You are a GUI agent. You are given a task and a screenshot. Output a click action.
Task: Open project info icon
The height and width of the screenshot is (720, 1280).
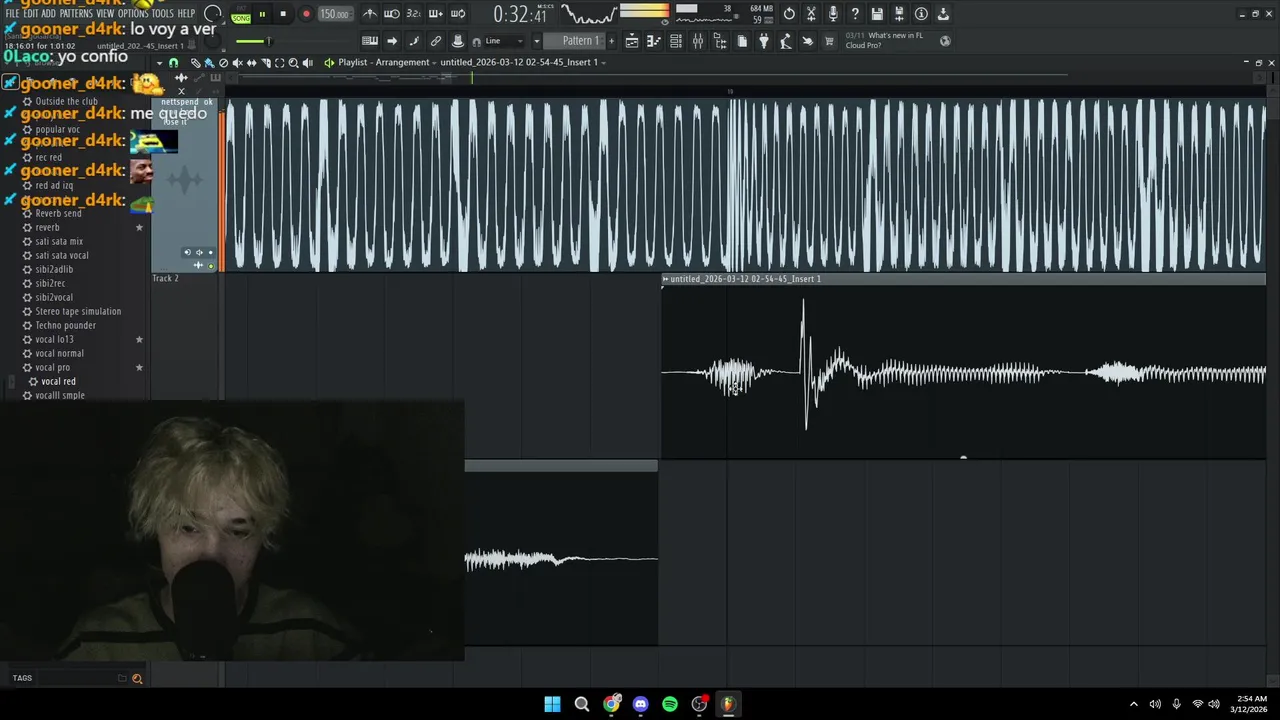pos(921,14)
